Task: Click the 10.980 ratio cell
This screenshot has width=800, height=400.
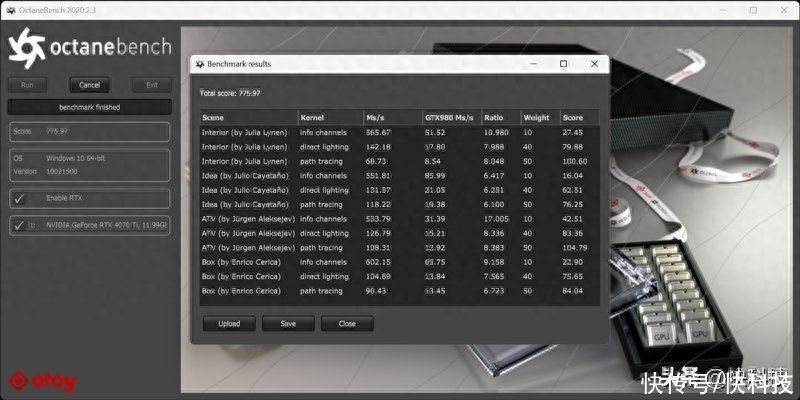Action: coord(496,133)
